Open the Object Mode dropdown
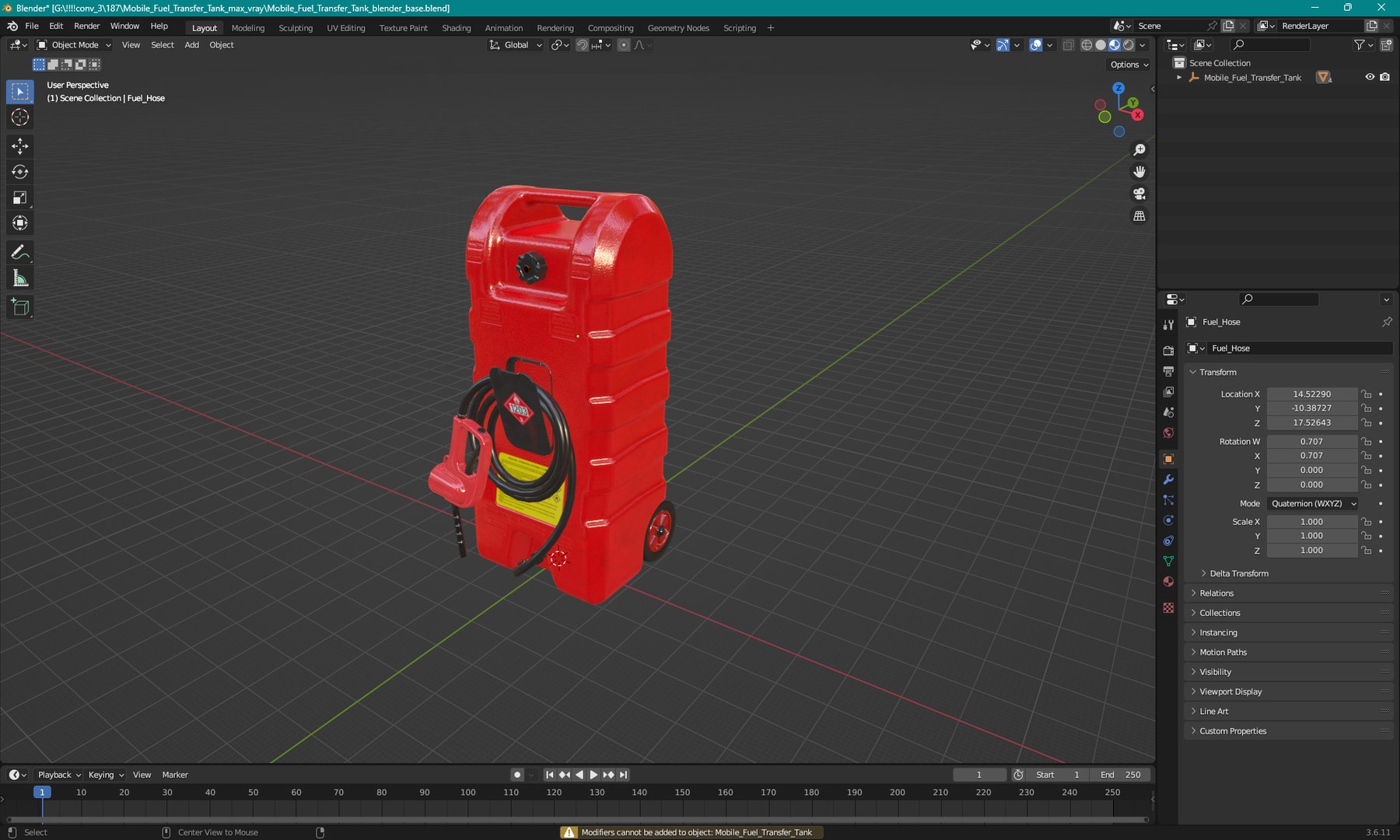This screenshot has height=840, width=1400. 75,45
